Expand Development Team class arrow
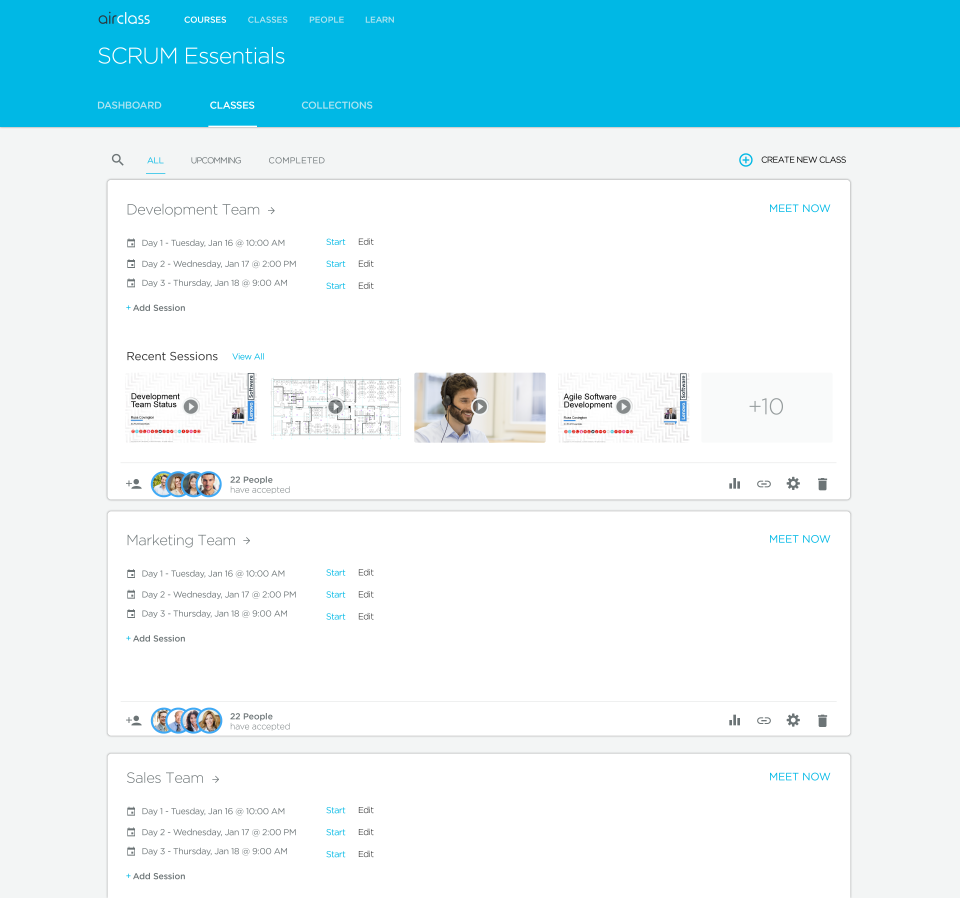The height and width of the screenshot is (898, 960). pyautogui.click(x=271, y=211)
